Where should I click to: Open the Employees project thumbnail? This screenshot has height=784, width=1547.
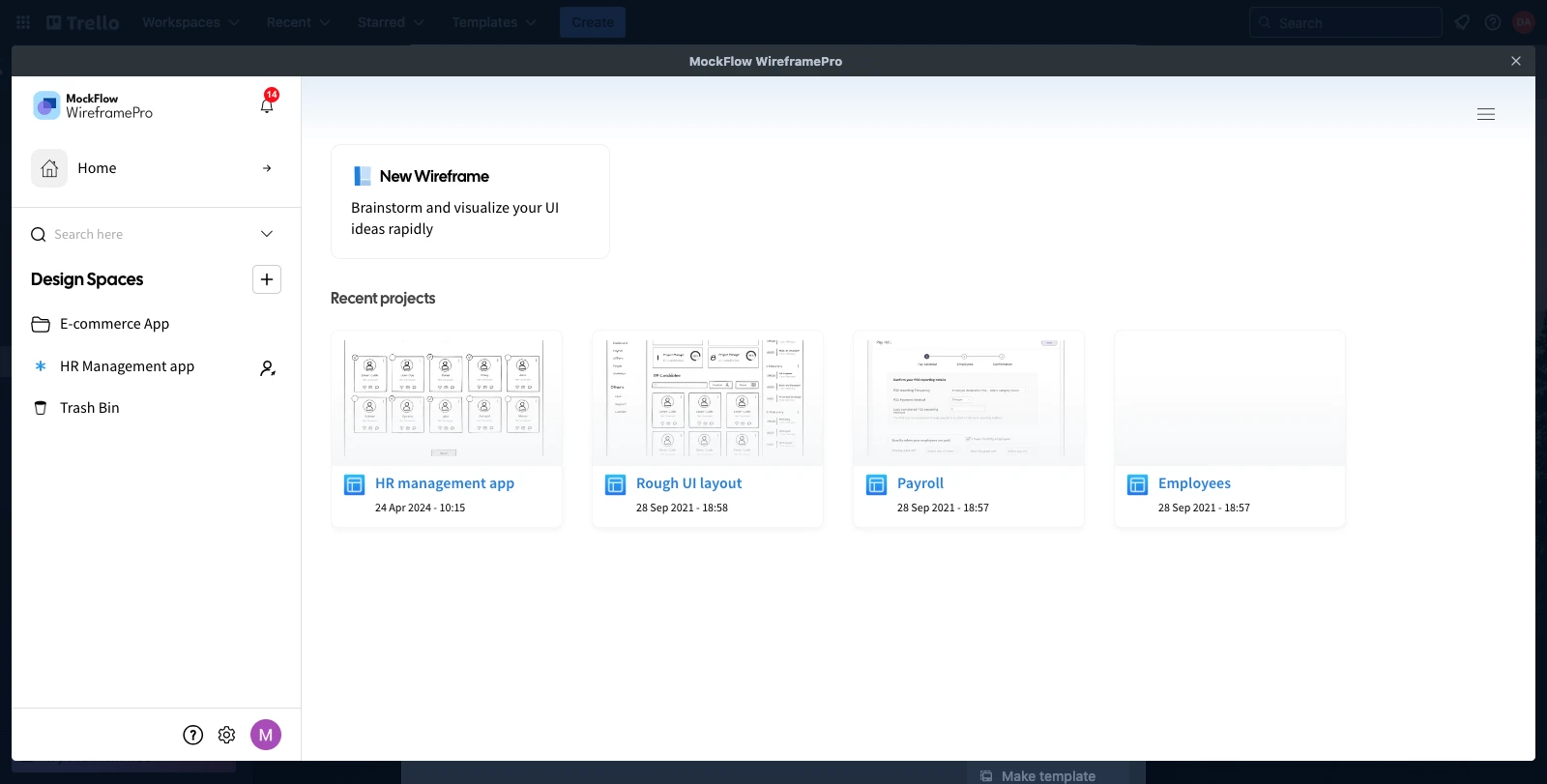click(x=1230, y=398)
